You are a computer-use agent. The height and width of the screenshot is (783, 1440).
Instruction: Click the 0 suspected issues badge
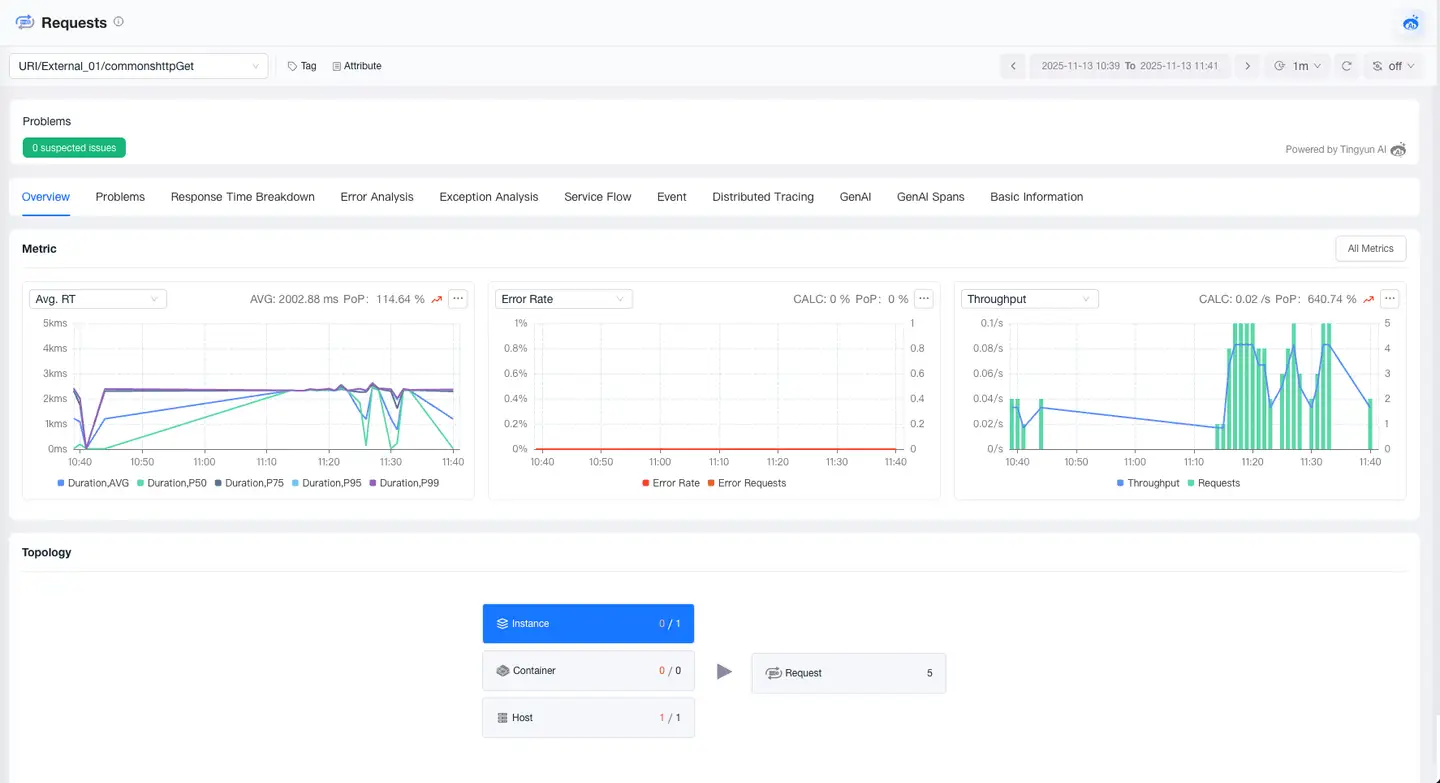(73, 147)
